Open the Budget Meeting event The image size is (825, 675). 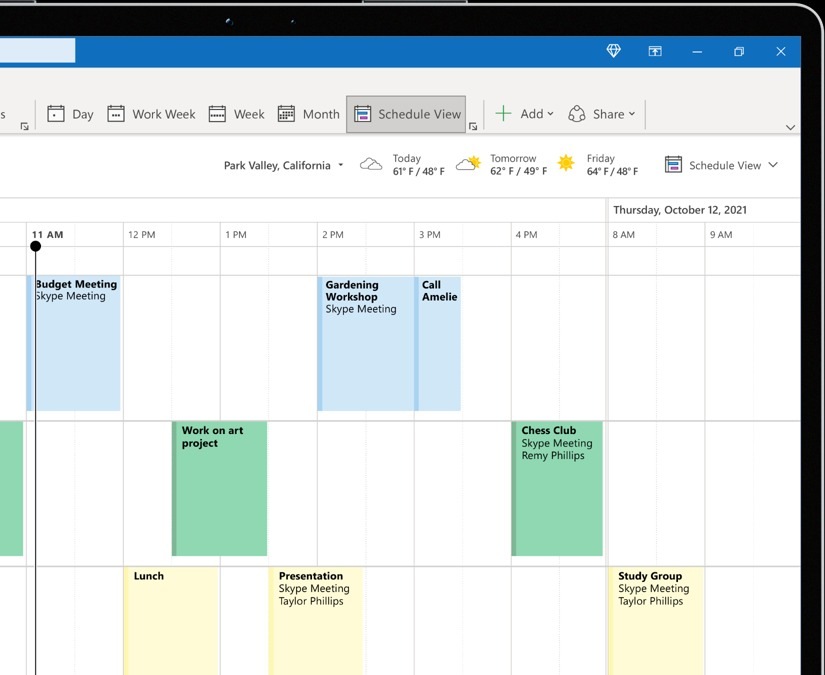tap(75, 342)
